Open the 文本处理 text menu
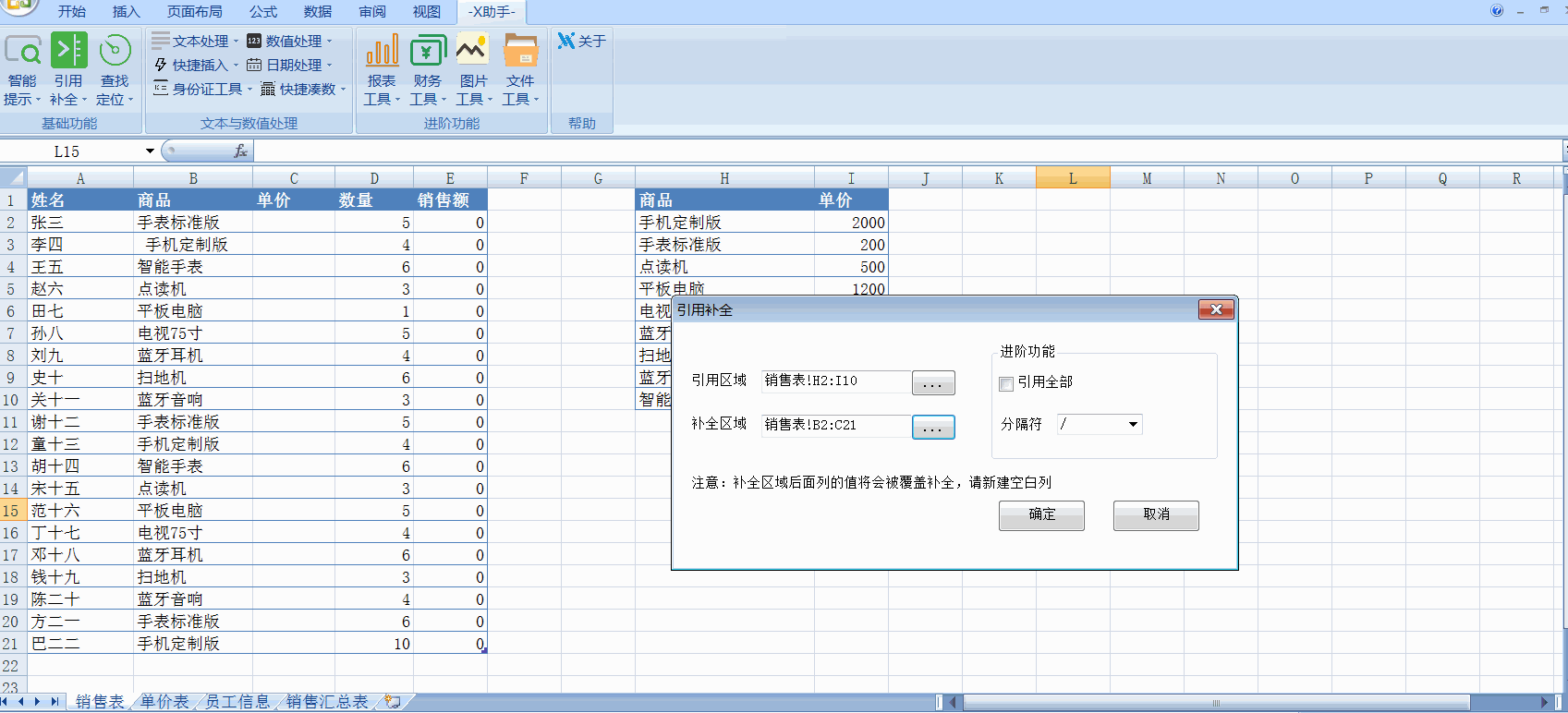The image size is (1568, 713). (194, 41)
